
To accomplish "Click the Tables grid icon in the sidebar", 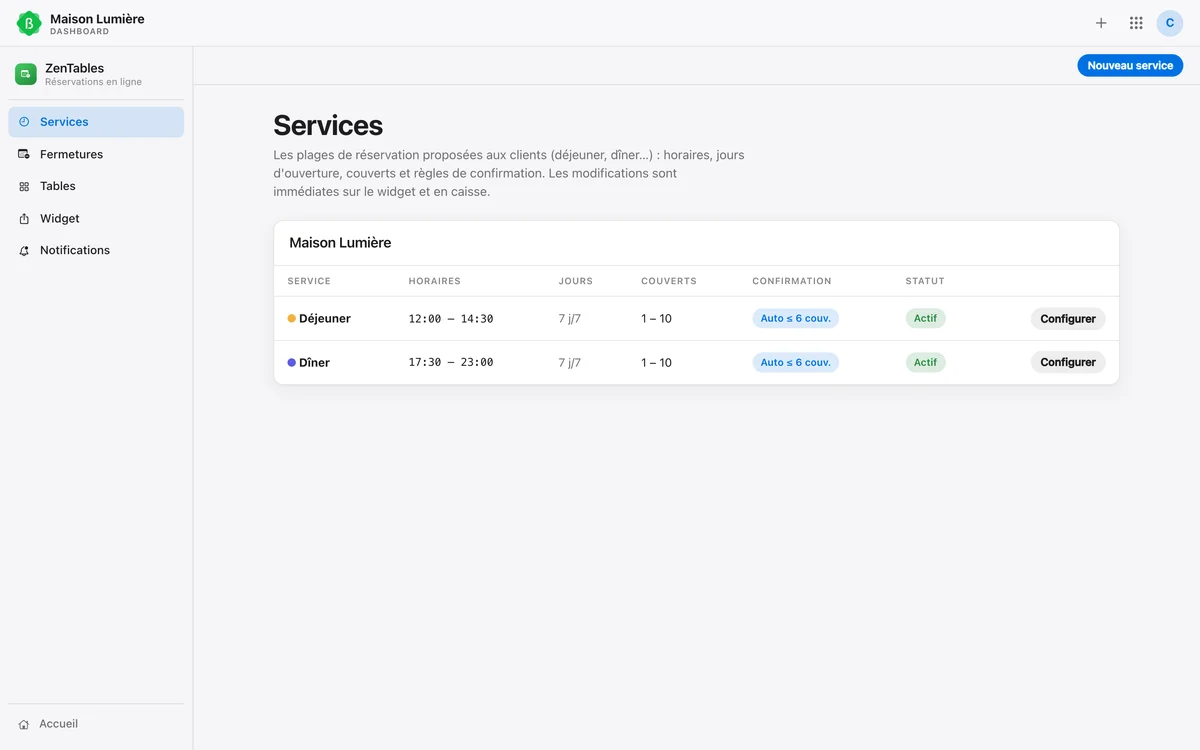I will 24,186.
